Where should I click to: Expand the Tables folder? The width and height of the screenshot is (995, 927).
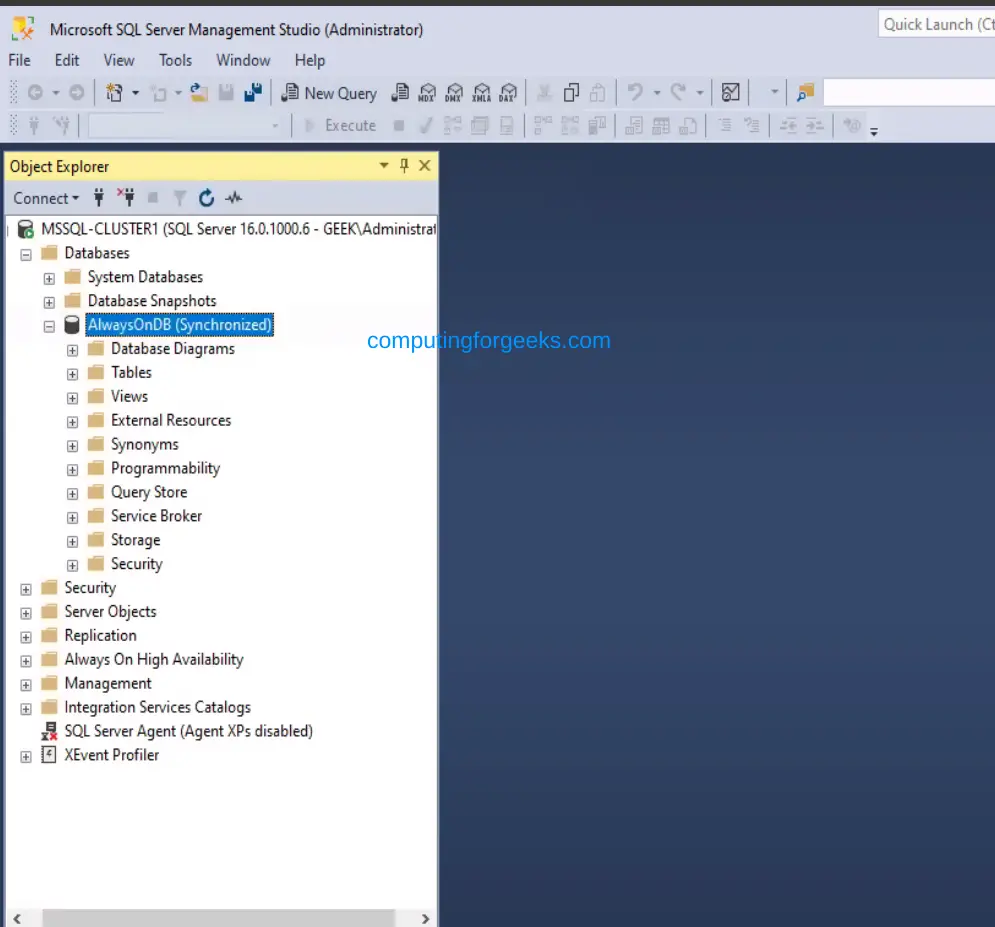pos(72,374)
